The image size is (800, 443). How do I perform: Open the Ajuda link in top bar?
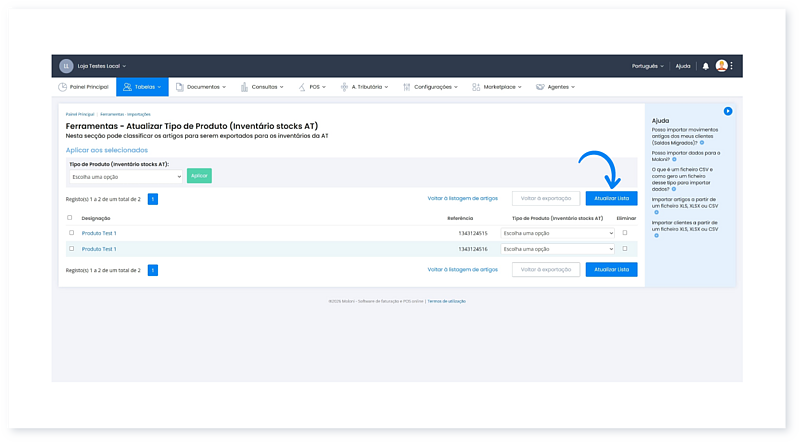click(683, 66)
